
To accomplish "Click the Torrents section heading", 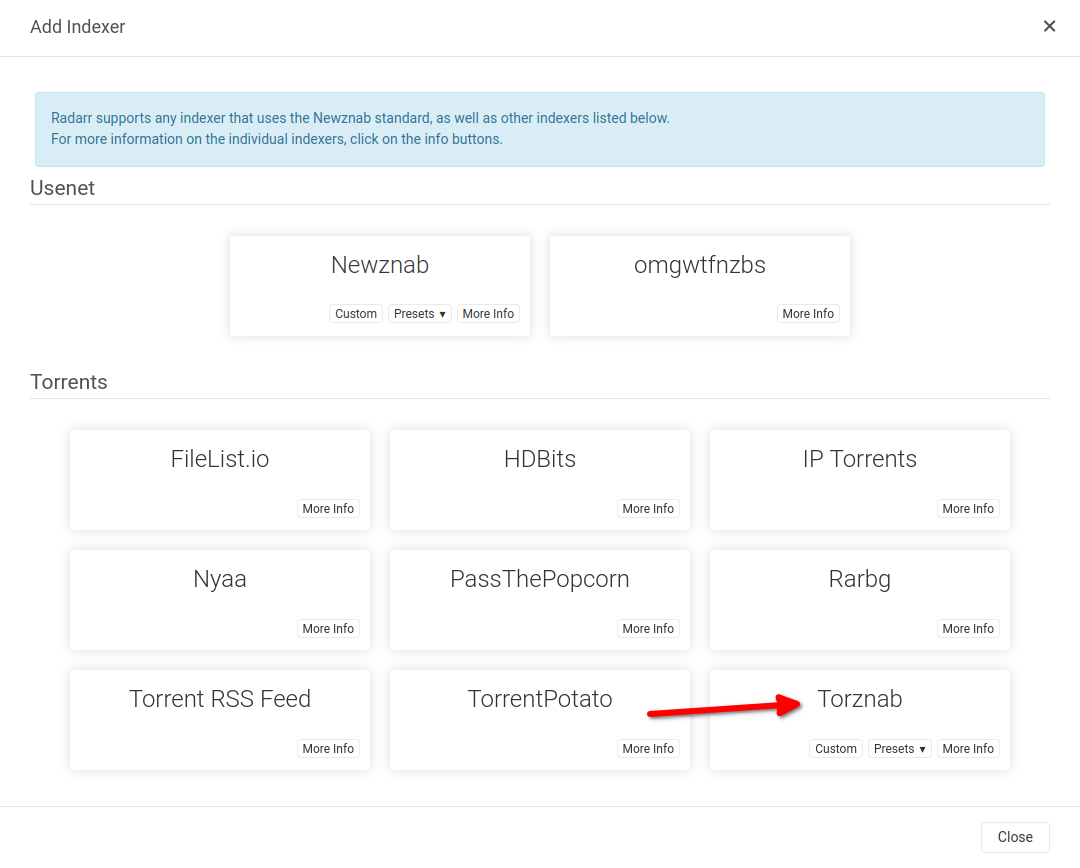I will tap(69, 382).
